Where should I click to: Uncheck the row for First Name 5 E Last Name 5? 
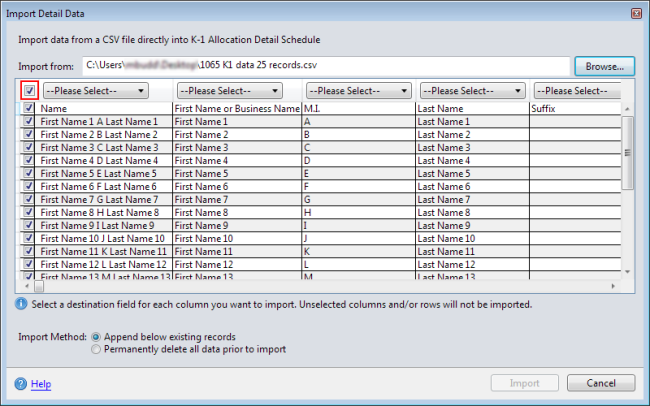tap(29, 173)
